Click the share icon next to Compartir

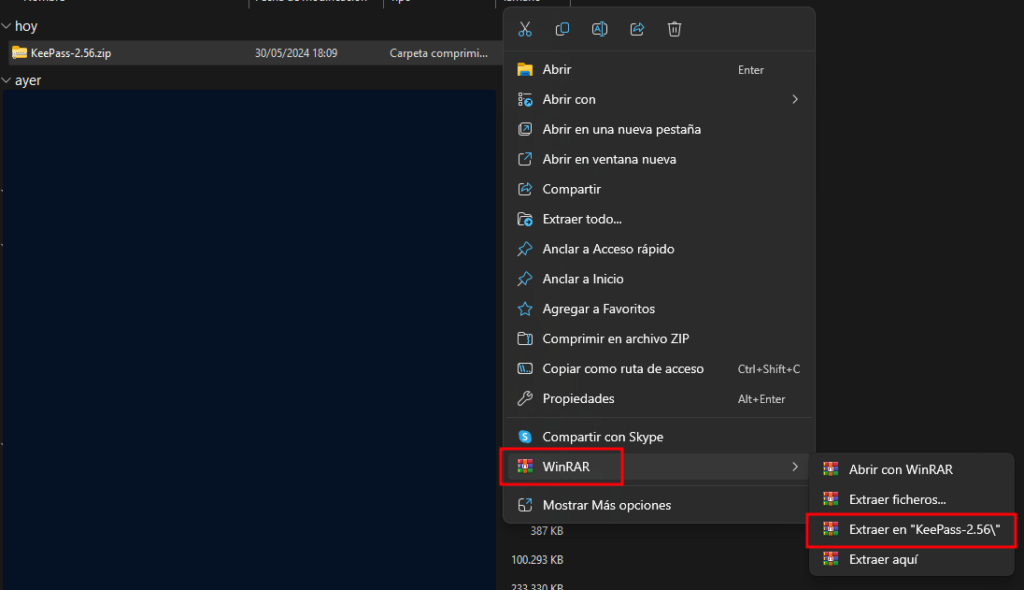(x=525, y=189)
